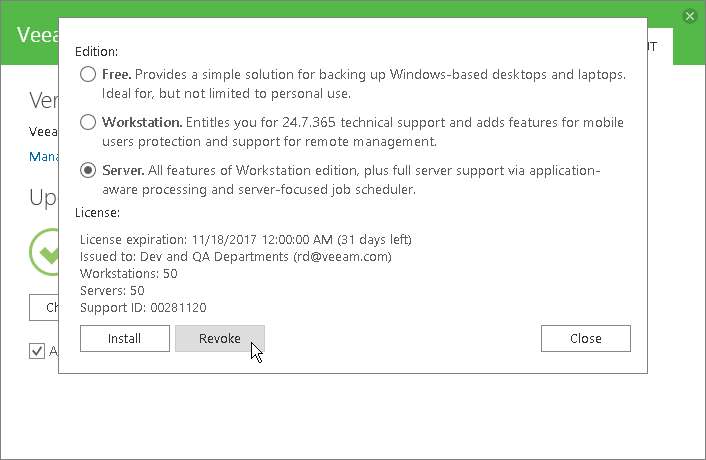Close the license dialog

pyautogui.click(x=586, y=338)
